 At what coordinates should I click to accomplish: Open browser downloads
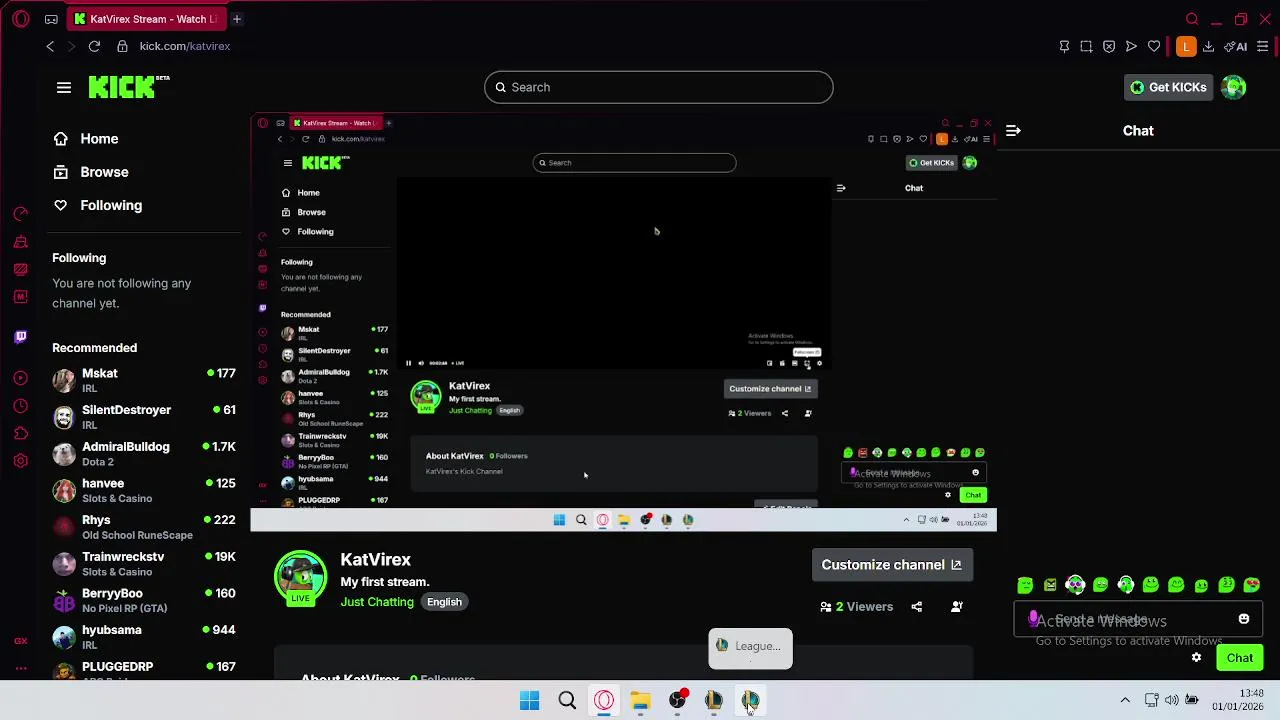click(x=1208, y=46)
